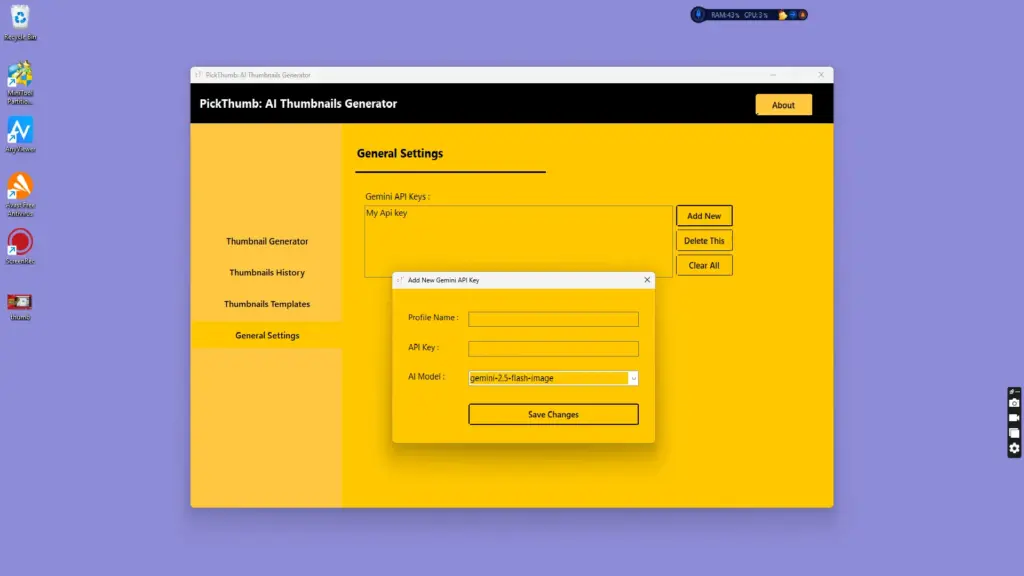
Task: Click the Delete This button
Action: 704,240
